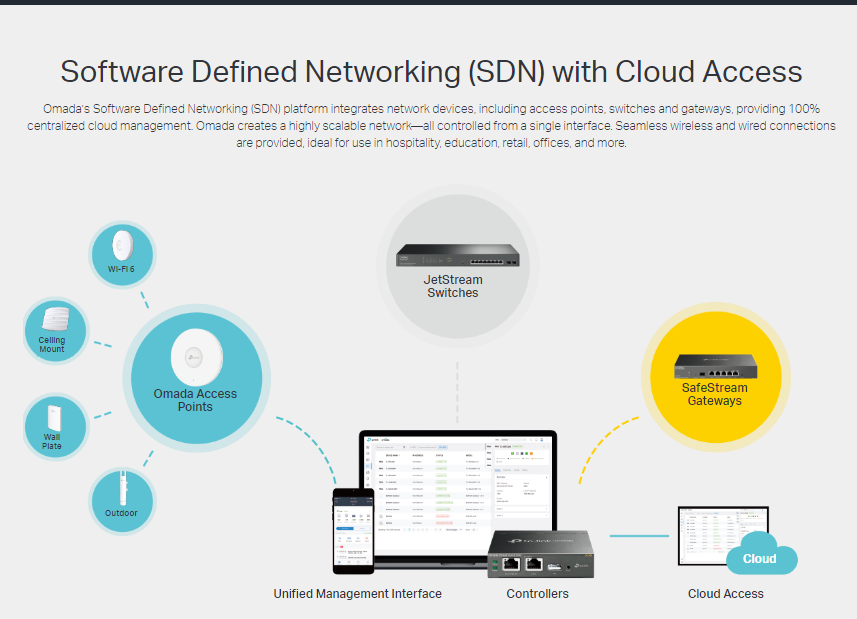
Task: Click the Omada SDN description paragraph
Action: (431, 126)
